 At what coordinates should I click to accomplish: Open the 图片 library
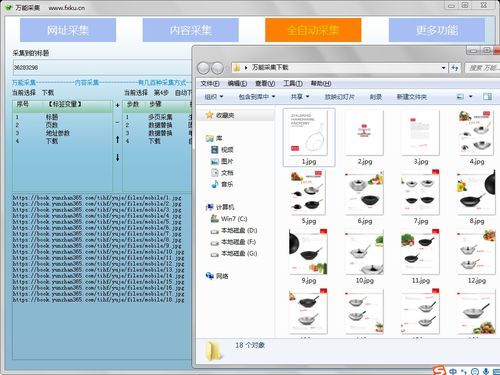pos(222,161)
